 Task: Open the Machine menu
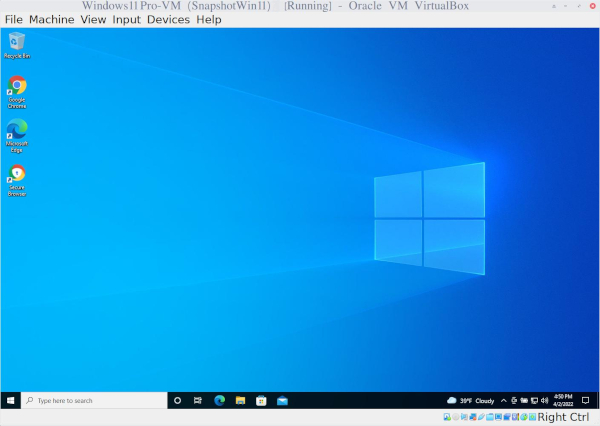(x=51, y=20)
